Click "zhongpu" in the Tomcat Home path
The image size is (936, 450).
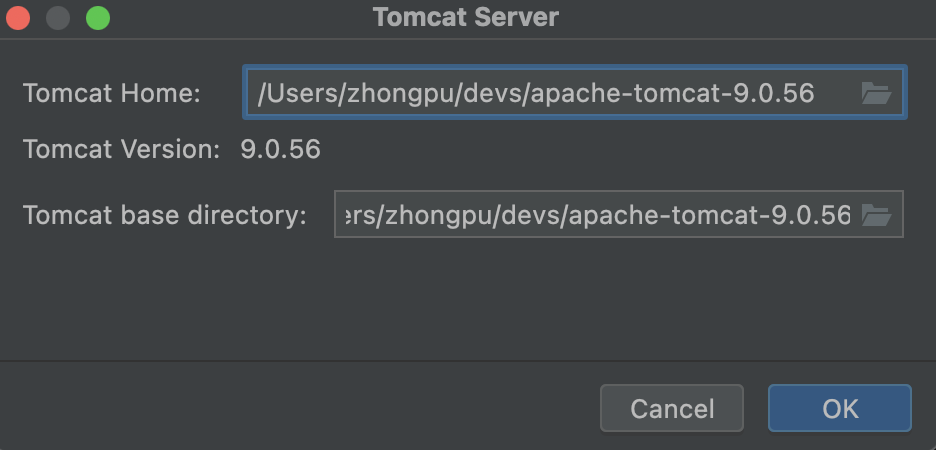point(392,94)
